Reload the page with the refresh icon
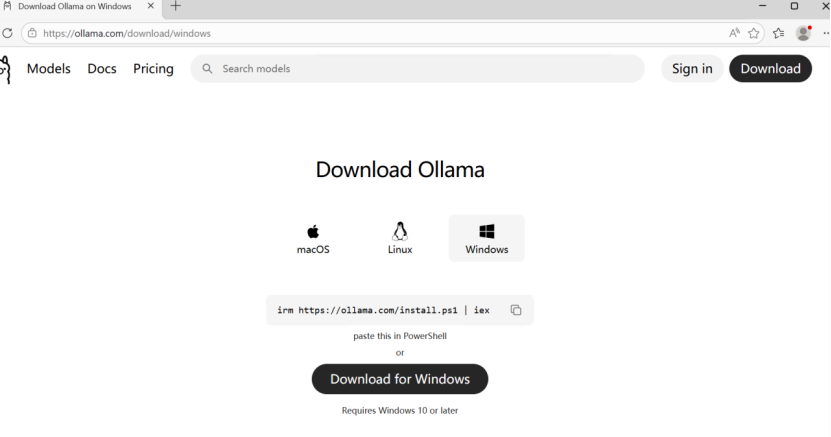 coord(7,33)
